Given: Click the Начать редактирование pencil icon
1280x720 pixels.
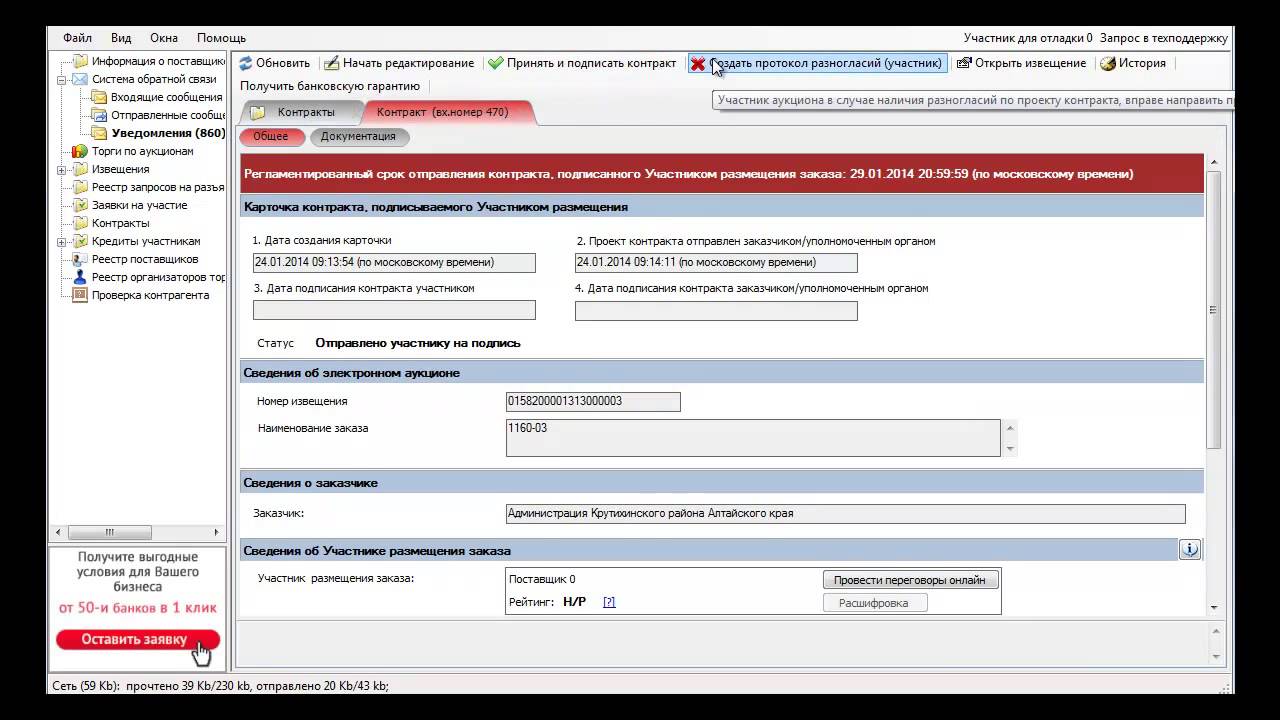Looking at the screenshot, I should 331,63.
